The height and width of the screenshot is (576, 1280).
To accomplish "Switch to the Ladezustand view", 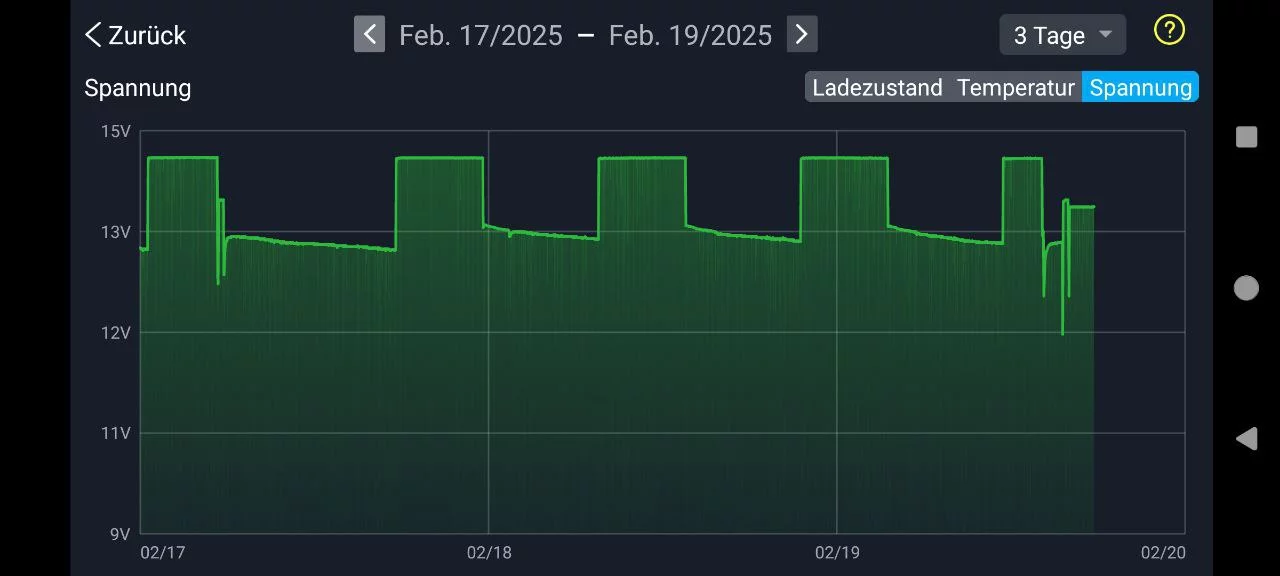I will pyautogui.click(x=877, y=88).
